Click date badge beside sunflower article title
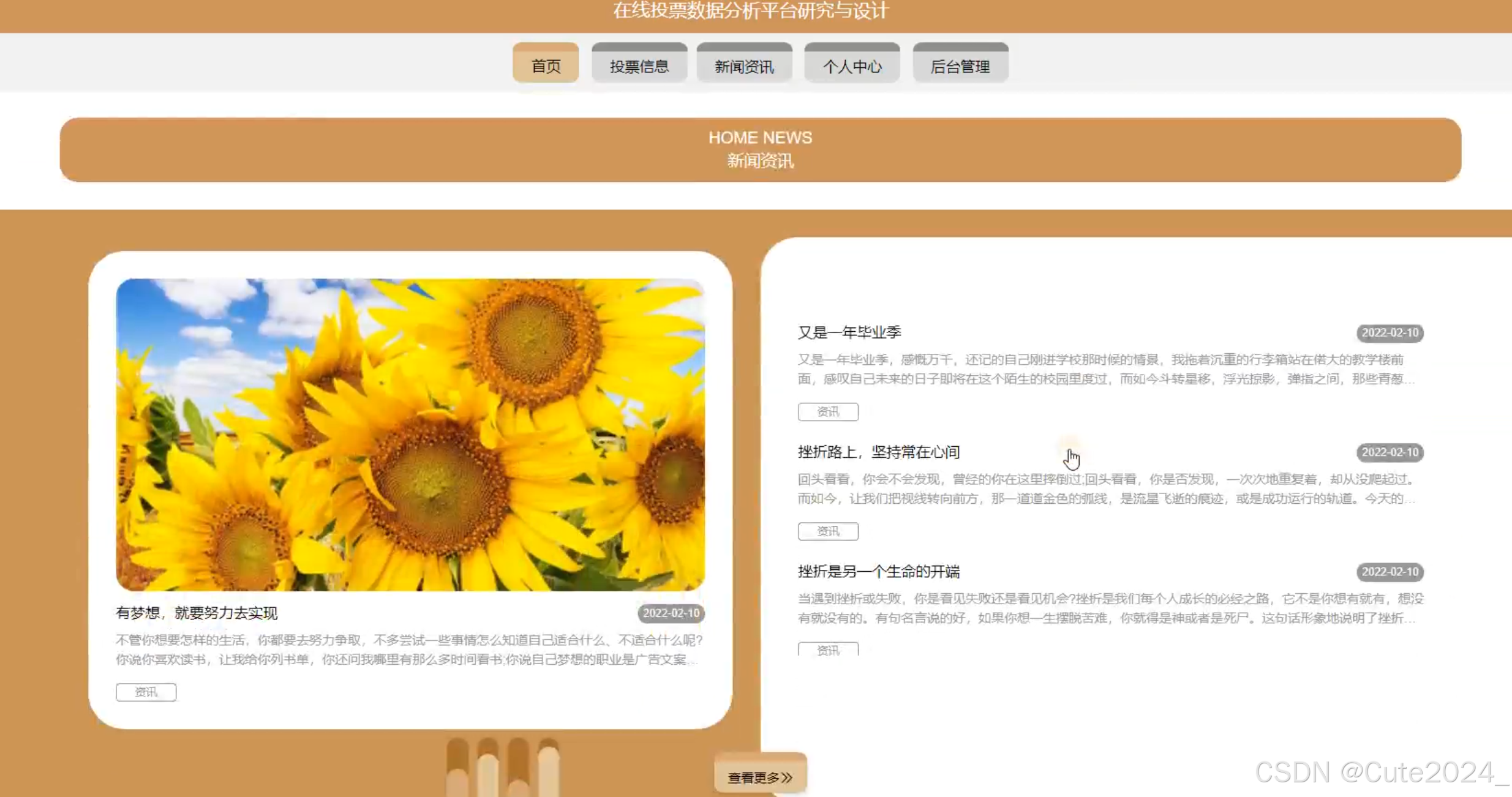Screen dimensions: 1512x797 671,613
